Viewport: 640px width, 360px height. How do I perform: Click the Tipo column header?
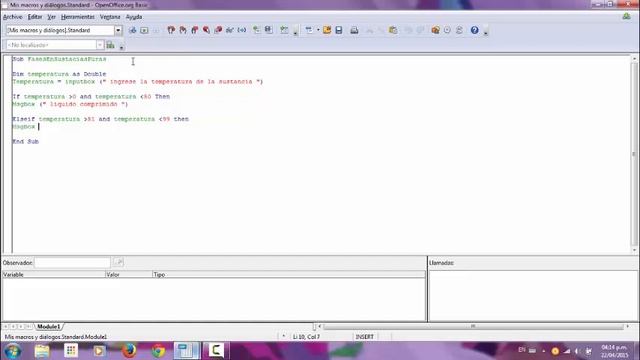tap(289, 275)
